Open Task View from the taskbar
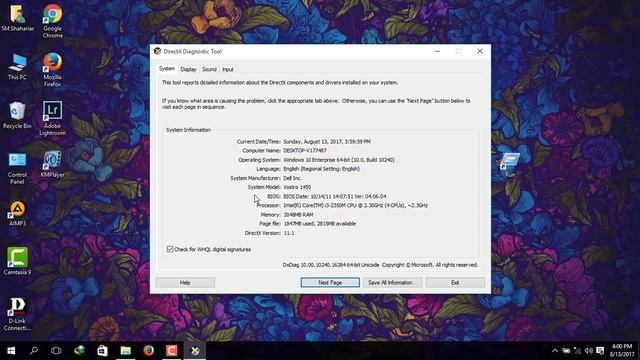Viewport: 640px width, 360px height. (56, 351)
